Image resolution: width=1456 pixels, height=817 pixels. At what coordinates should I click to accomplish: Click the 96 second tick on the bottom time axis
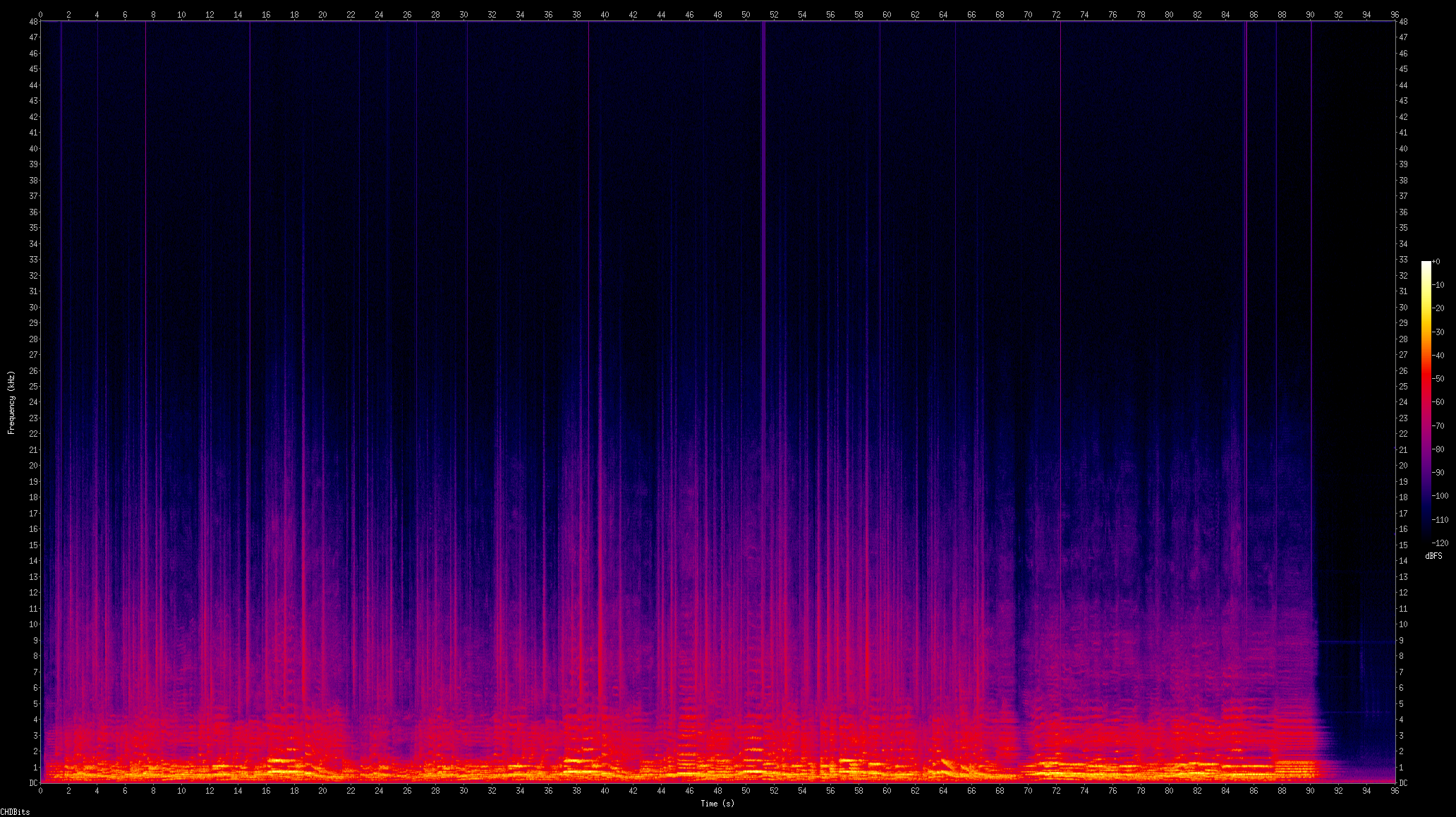(x=1395, y=791)
